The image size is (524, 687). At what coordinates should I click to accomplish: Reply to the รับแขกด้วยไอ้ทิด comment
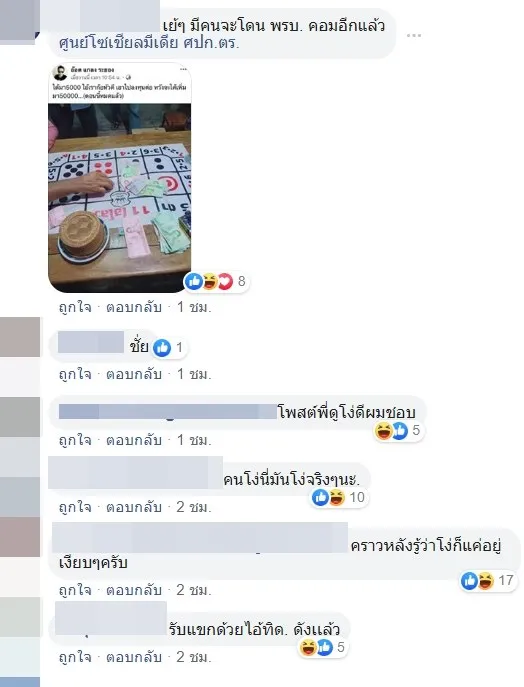[134, 658]
